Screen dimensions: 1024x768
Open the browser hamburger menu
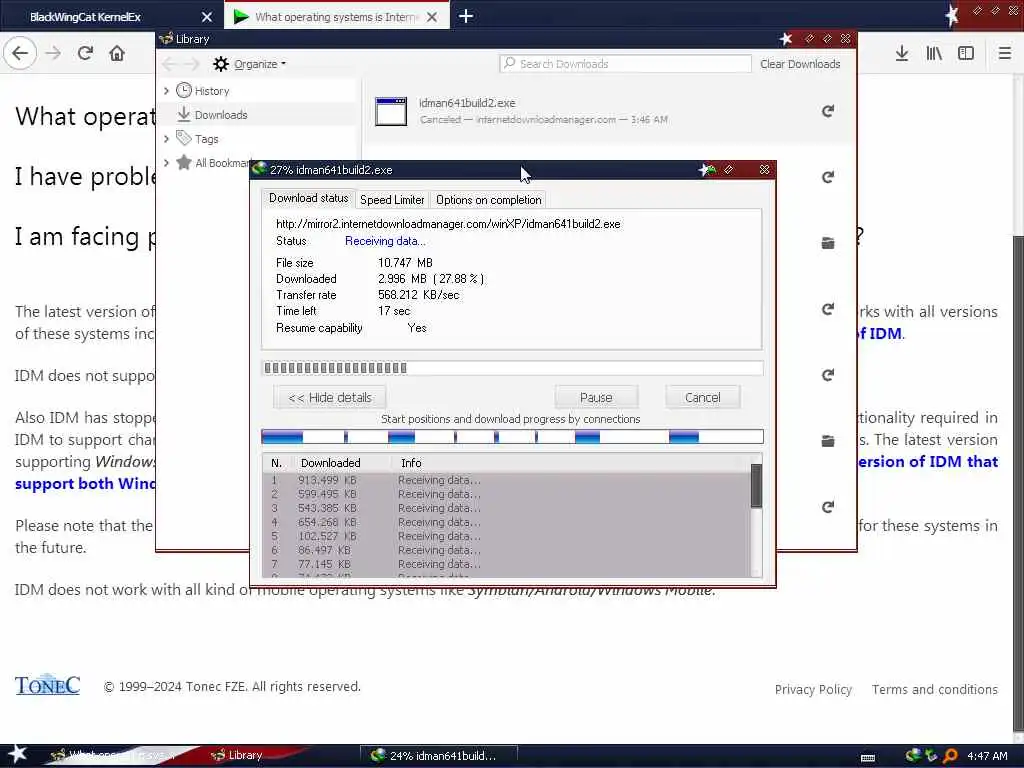(x=1004, y=54)
